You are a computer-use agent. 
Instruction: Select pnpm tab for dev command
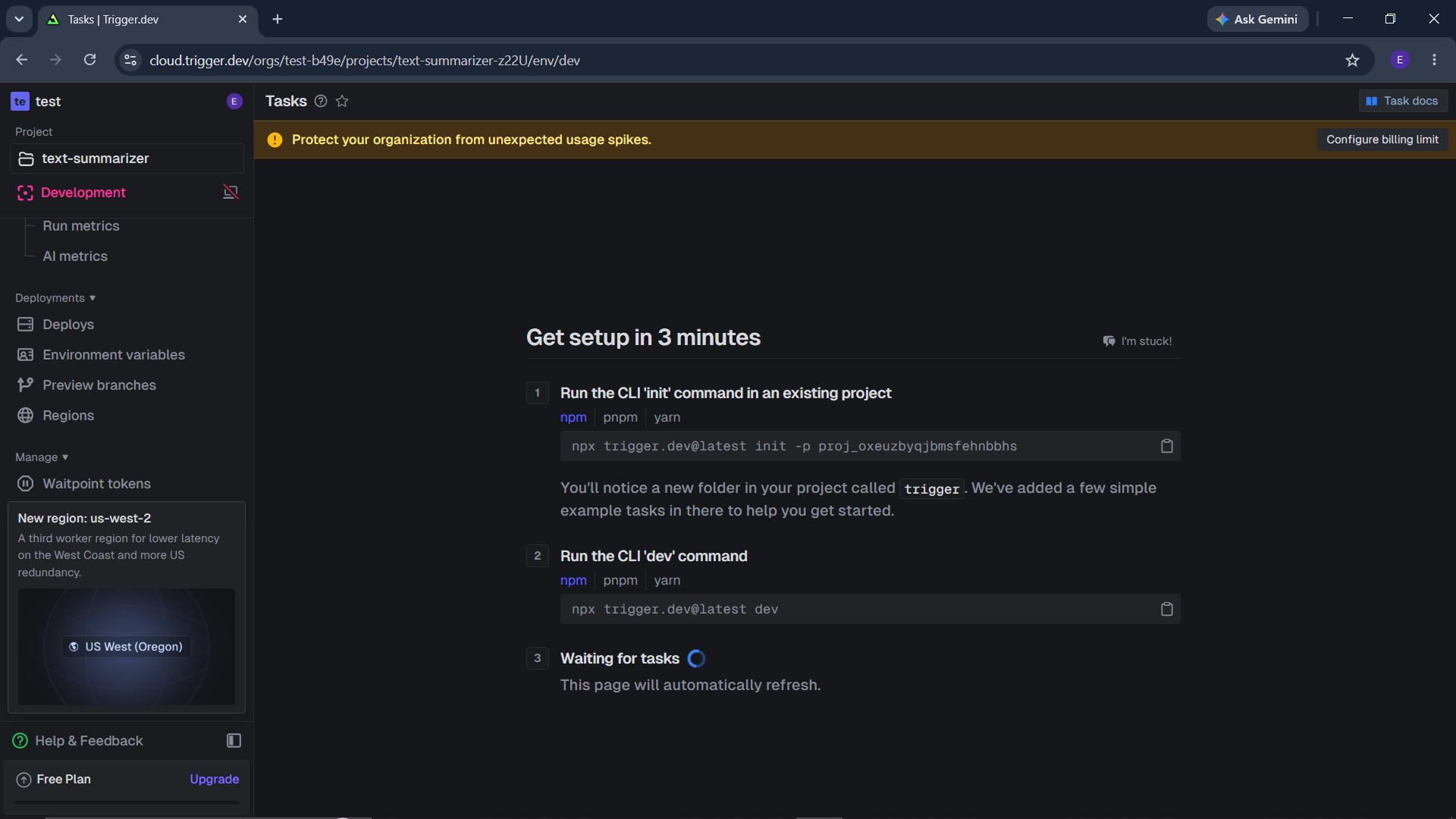(620, 581)
